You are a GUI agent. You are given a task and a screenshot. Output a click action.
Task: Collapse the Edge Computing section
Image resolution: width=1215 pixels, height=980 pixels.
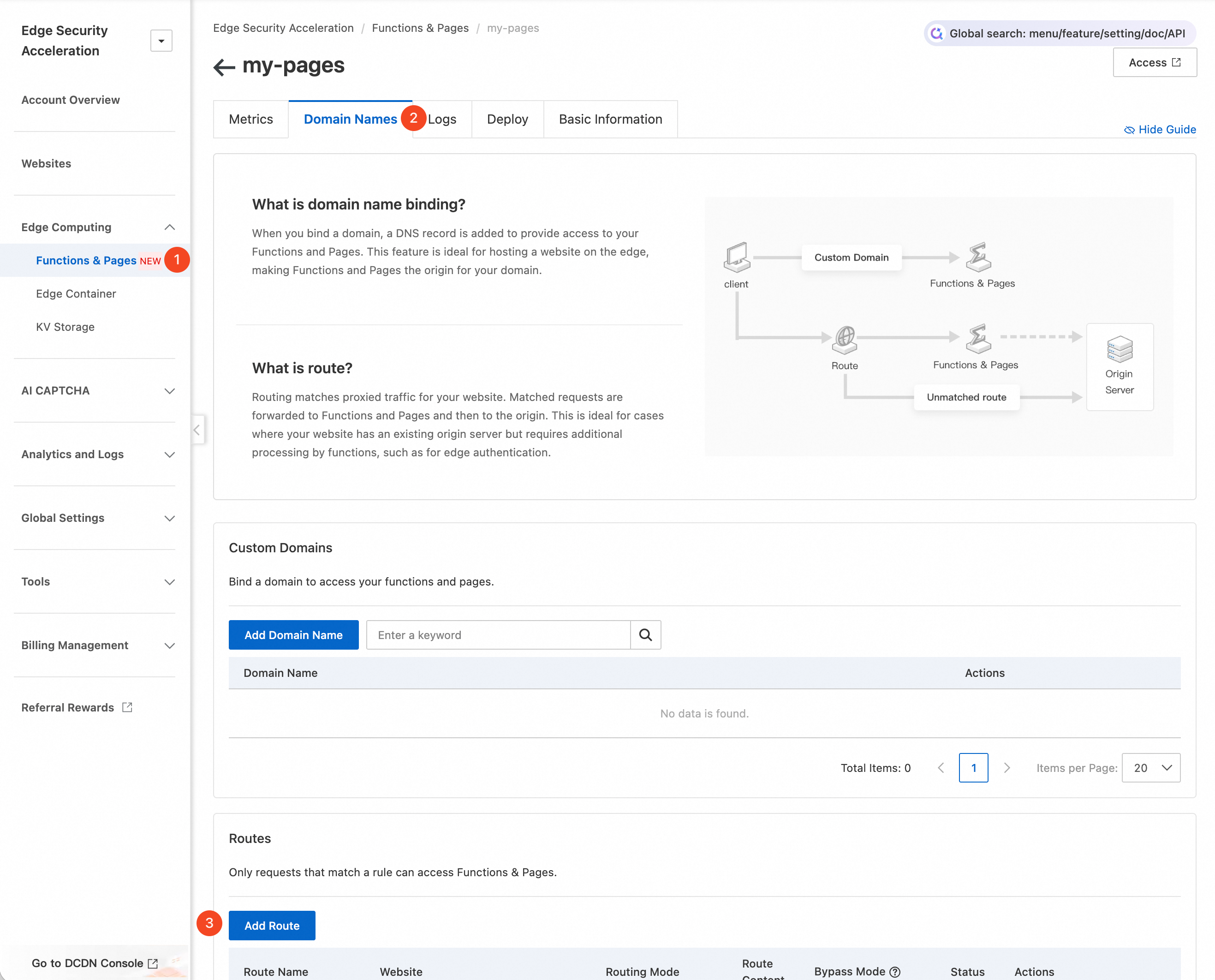click(x=169, y=227)
